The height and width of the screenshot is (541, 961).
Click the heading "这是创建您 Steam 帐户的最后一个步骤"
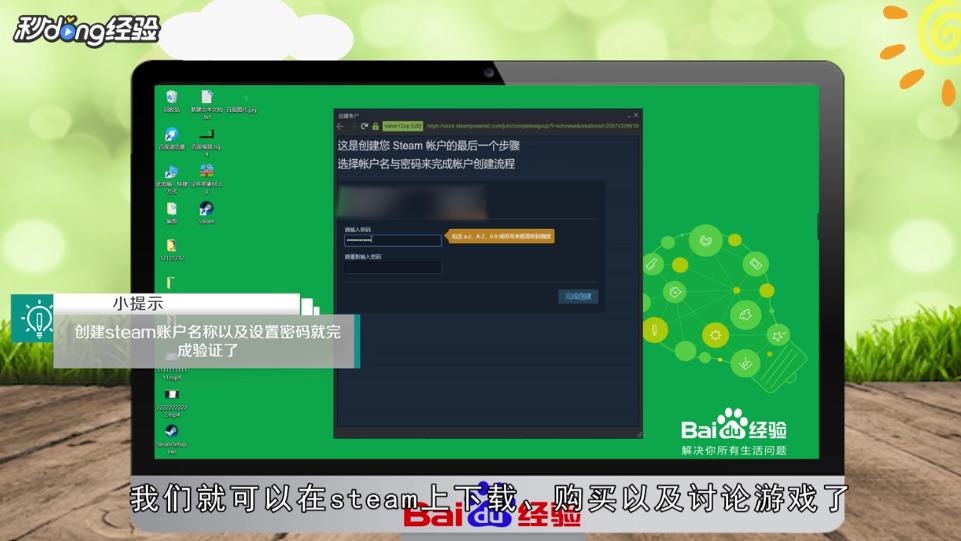point(428,146)
